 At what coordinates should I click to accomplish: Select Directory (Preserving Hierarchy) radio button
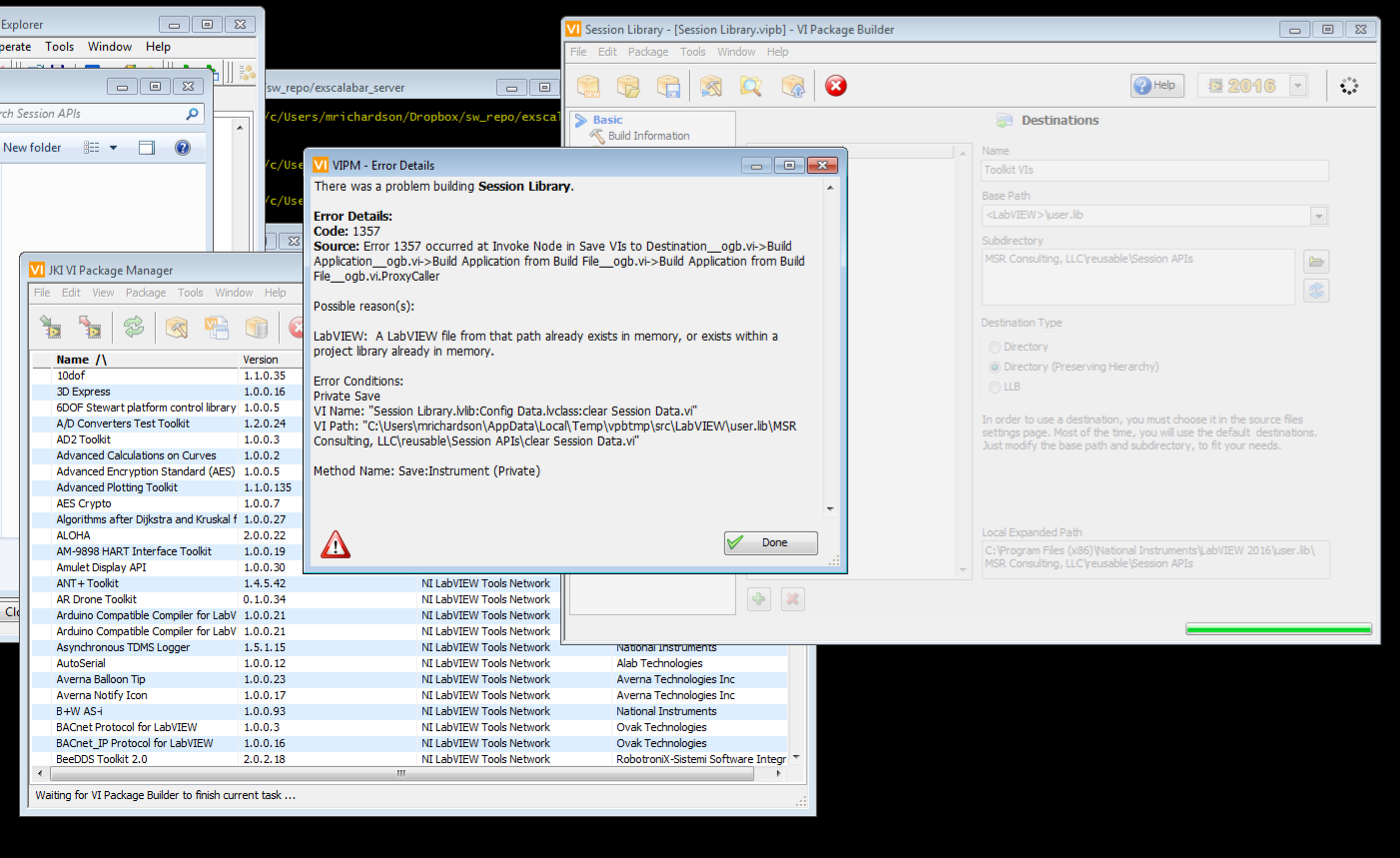click(x=995, y=367)
